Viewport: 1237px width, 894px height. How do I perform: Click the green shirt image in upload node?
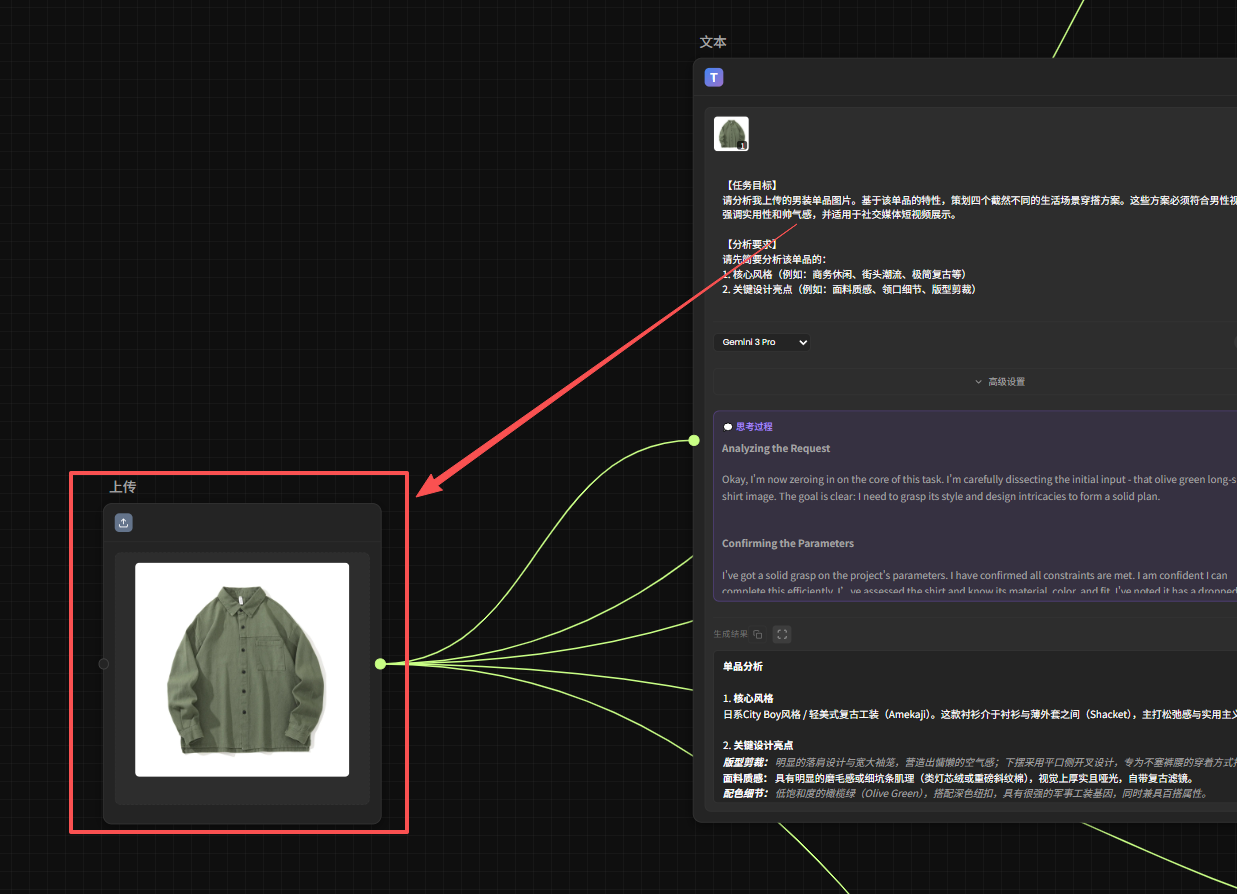[x=242, y=669]
